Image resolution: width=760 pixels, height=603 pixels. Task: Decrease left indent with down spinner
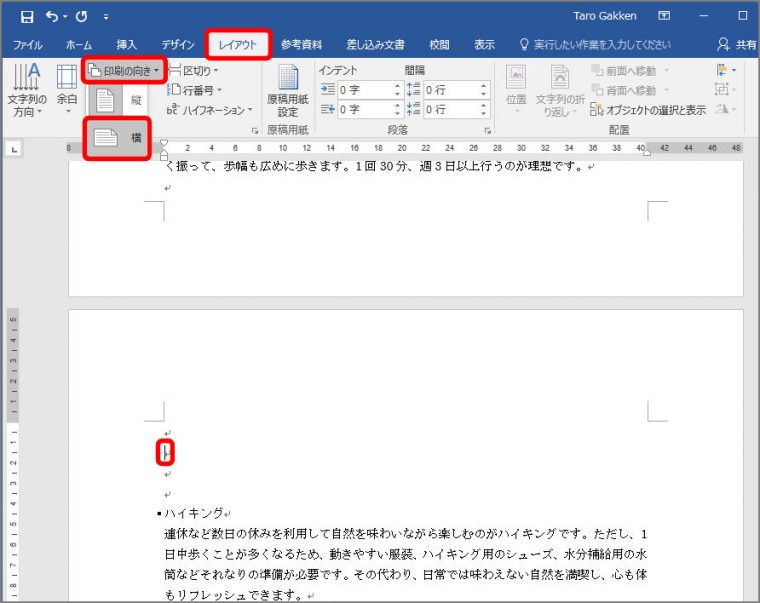pyautogui.click(x=397, y=94)
